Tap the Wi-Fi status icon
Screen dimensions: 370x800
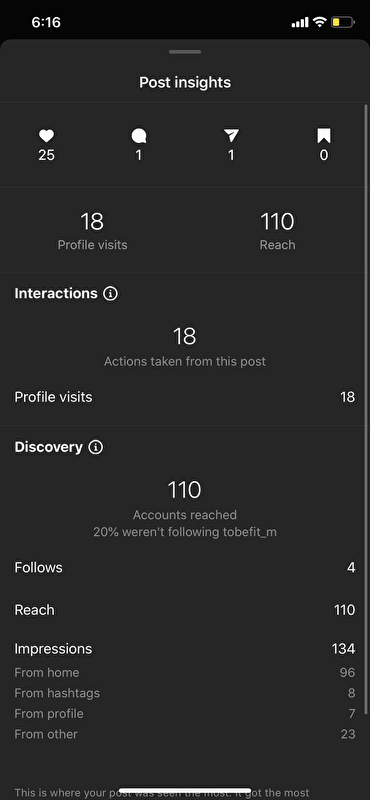click(319, 22)
